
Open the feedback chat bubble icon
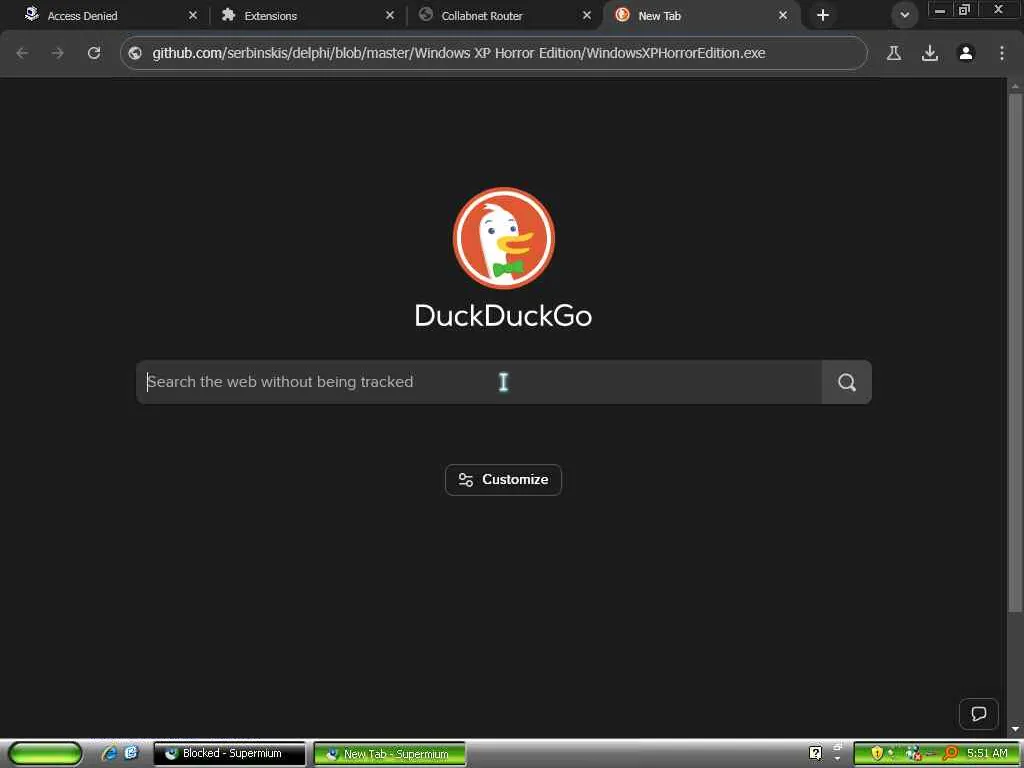click(x=978, y=714)
